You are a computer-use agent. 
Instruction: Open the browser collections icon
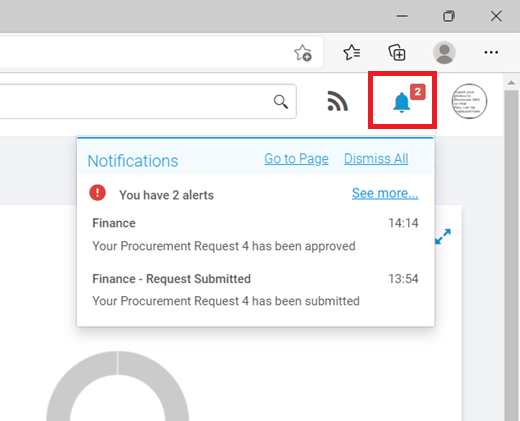click(397, 52)
